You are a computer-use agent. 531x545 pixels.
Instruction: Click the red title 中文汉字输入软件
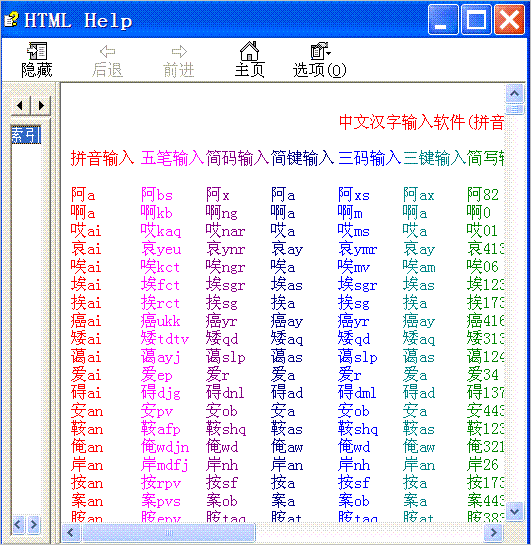pyautogui.click(x=402, y=122)
